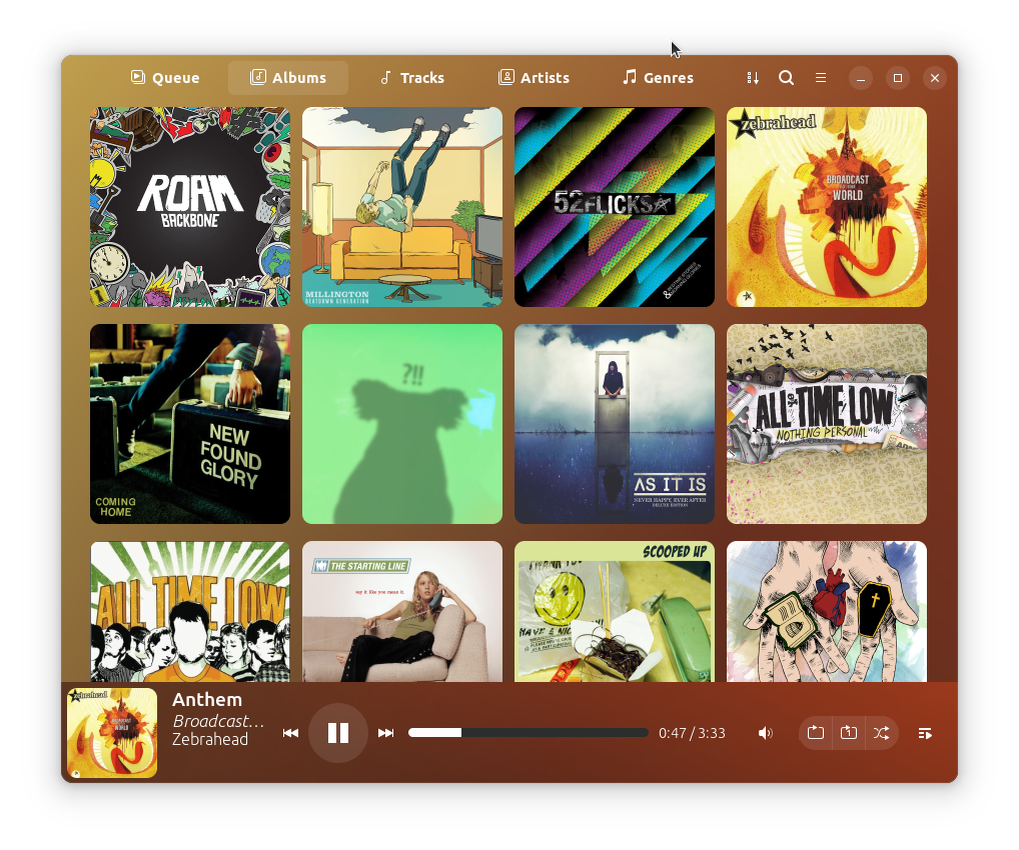Screen dimensions: 1019x850
Task: Open the Queue tab
Action: click(164, 78)
